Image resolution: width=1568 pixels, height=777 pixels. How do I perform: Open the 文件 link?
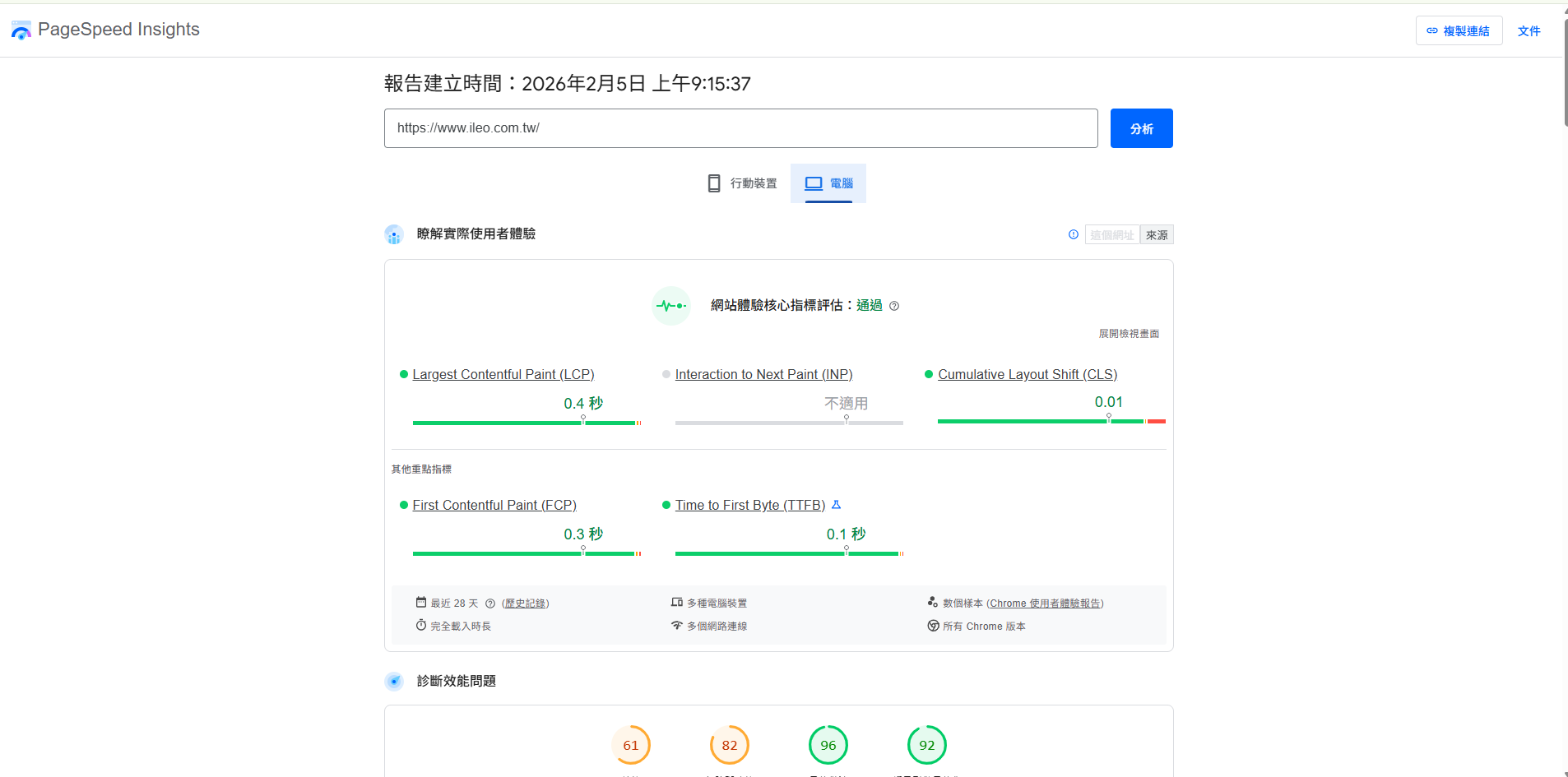[1529, 30]
